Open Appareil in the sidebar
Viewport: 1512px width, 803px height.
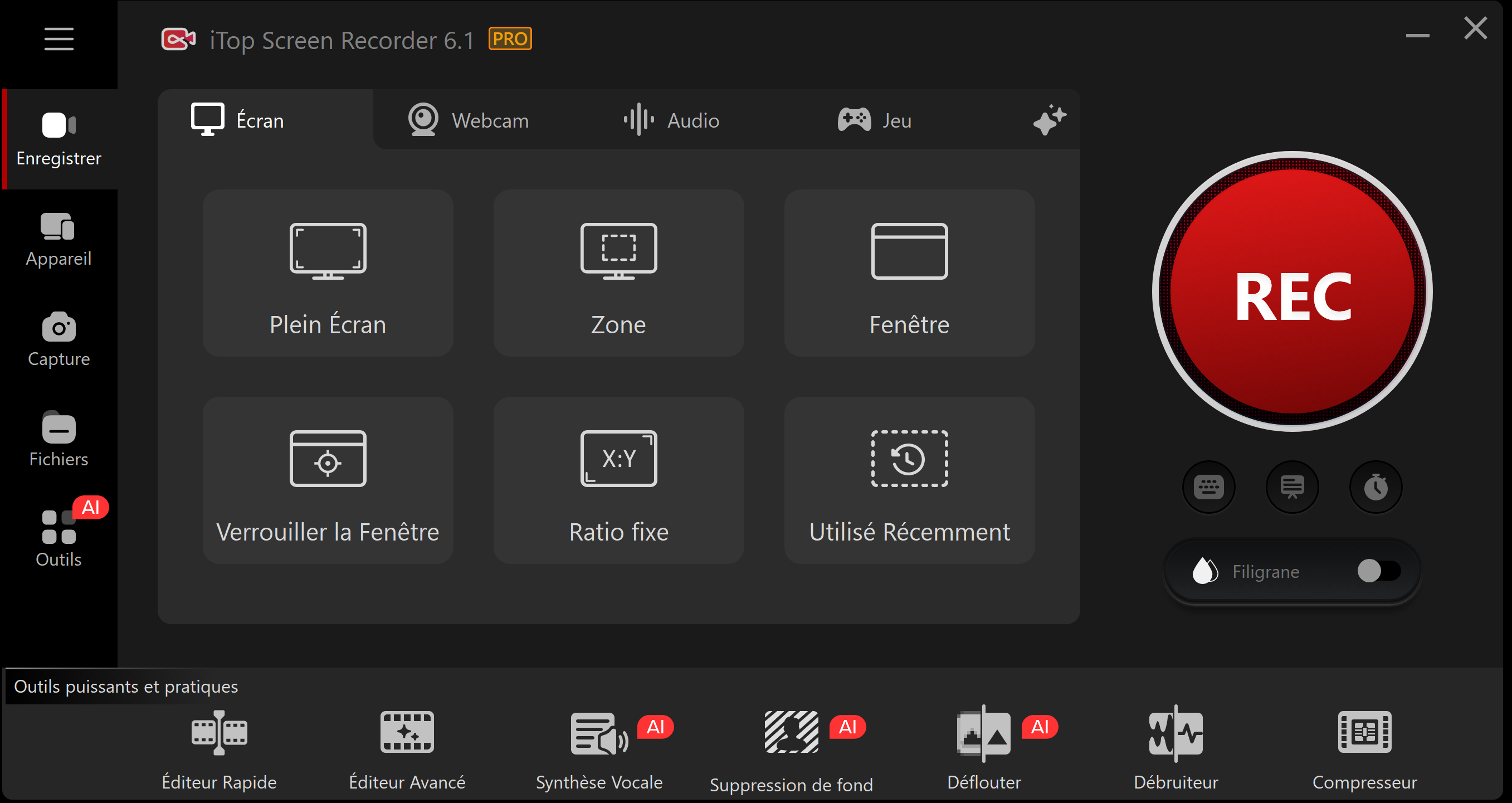pos(58,240)
